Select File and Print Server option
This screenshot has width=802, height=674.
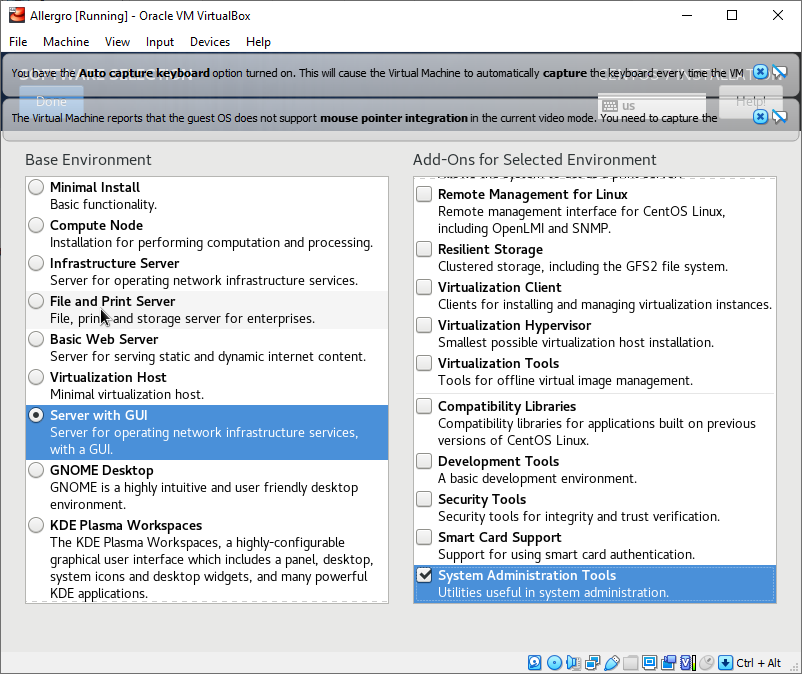[x=36, y=301]
